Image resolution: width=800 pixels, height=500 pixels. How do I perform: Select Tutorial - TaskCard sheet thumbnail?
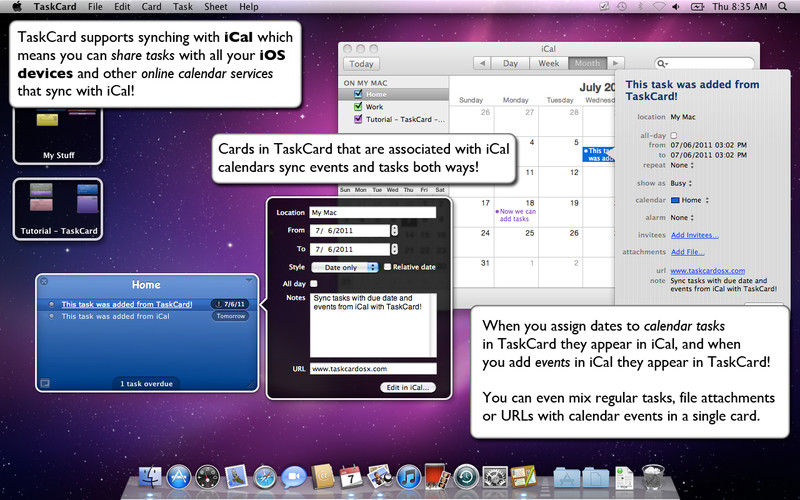pos(58,209)
